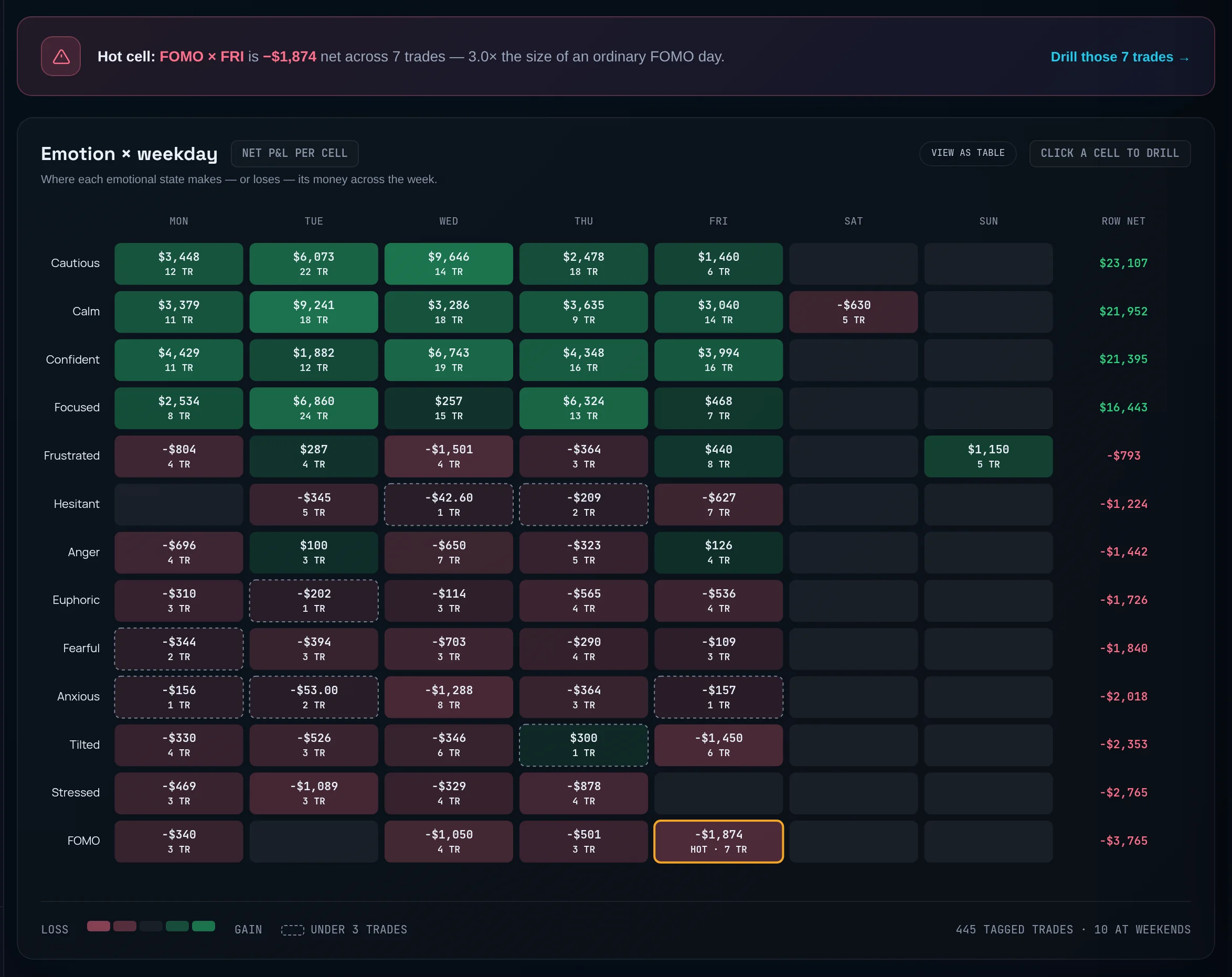
Task: Click the warning triangle alert icon
Action: pyautogui.click(x=60, y=56)
